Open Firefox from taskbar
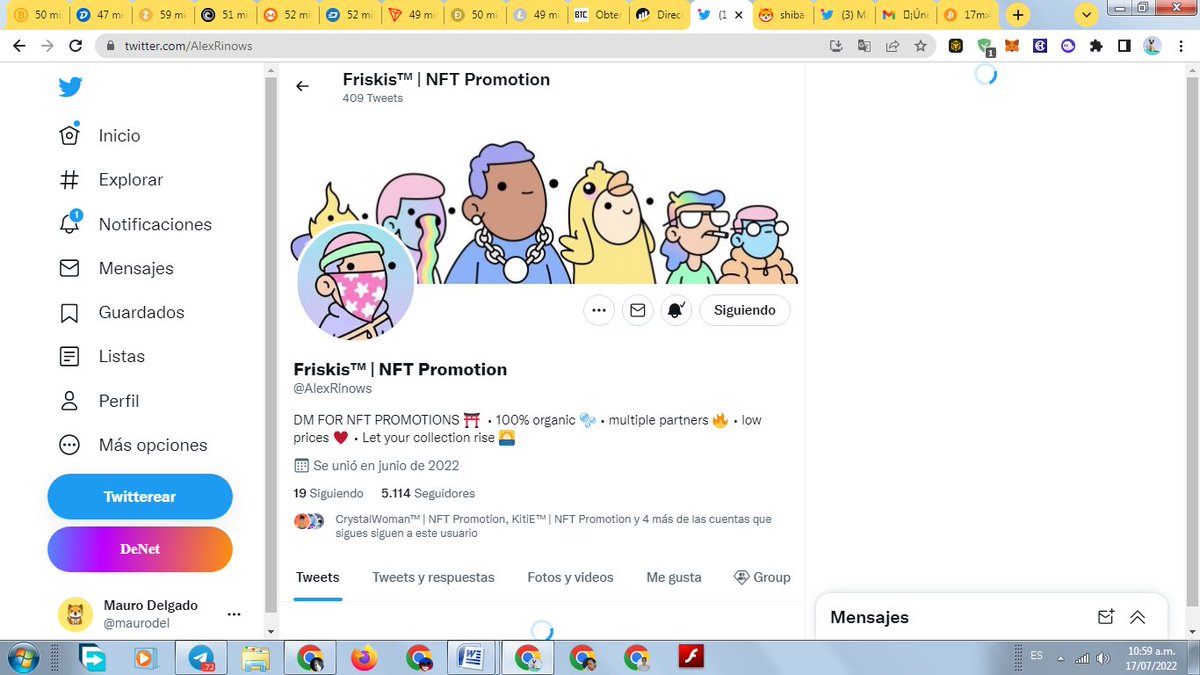 pos(365,658)
